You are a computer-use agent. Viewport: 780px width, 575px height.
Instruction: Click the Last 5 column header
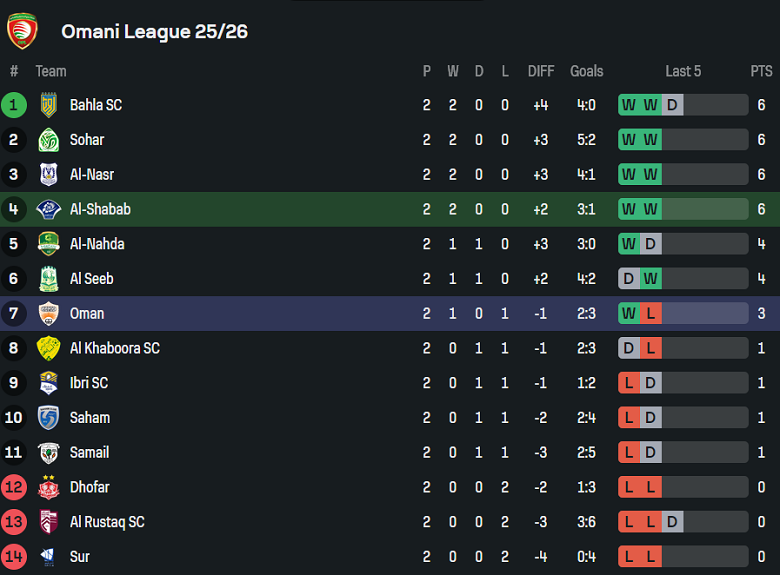coord(683,71)
